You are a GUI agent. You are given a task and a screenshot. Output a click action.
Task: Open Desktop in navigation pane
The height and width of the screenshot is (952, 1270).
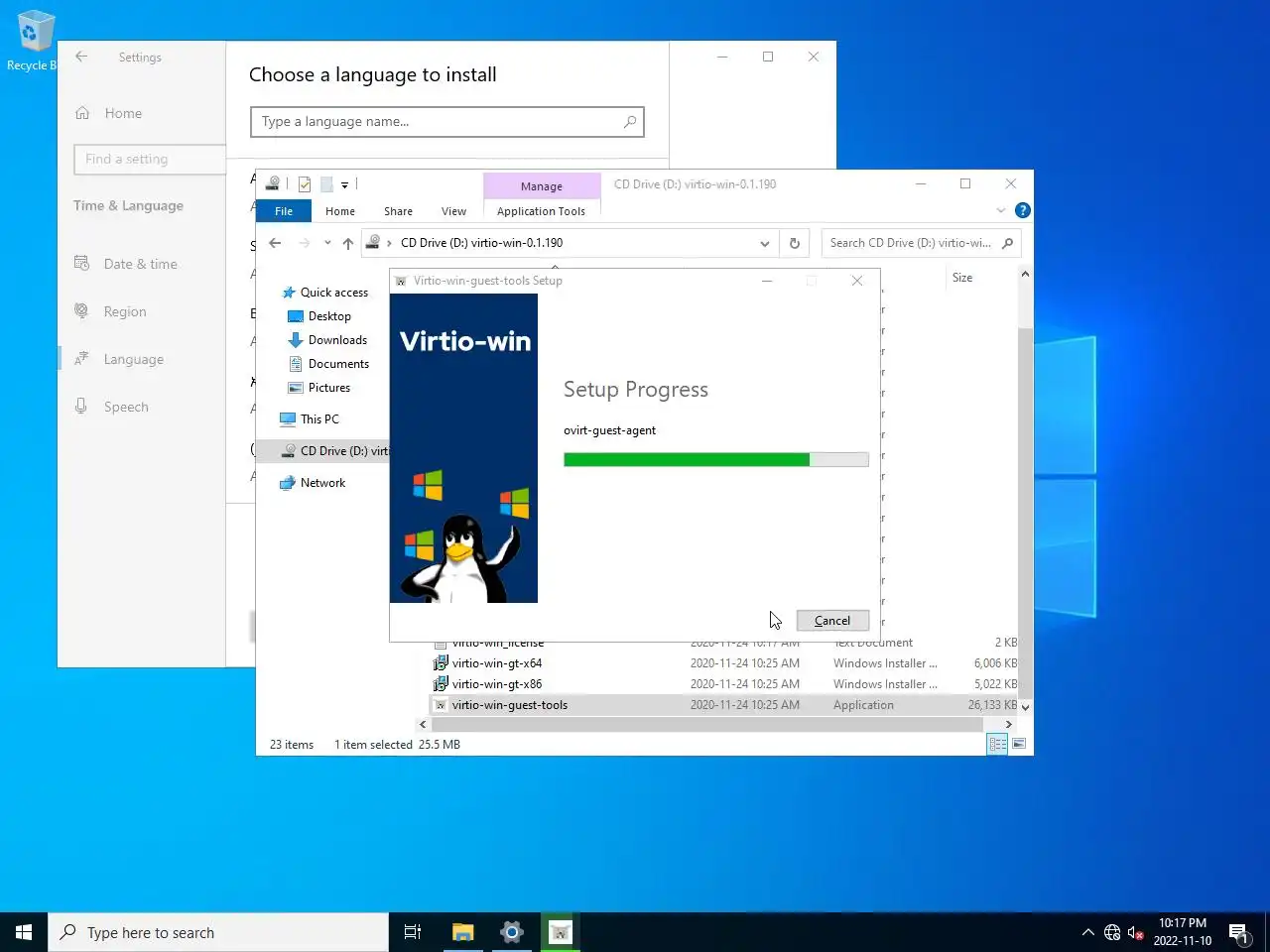(x=329, y=316)
